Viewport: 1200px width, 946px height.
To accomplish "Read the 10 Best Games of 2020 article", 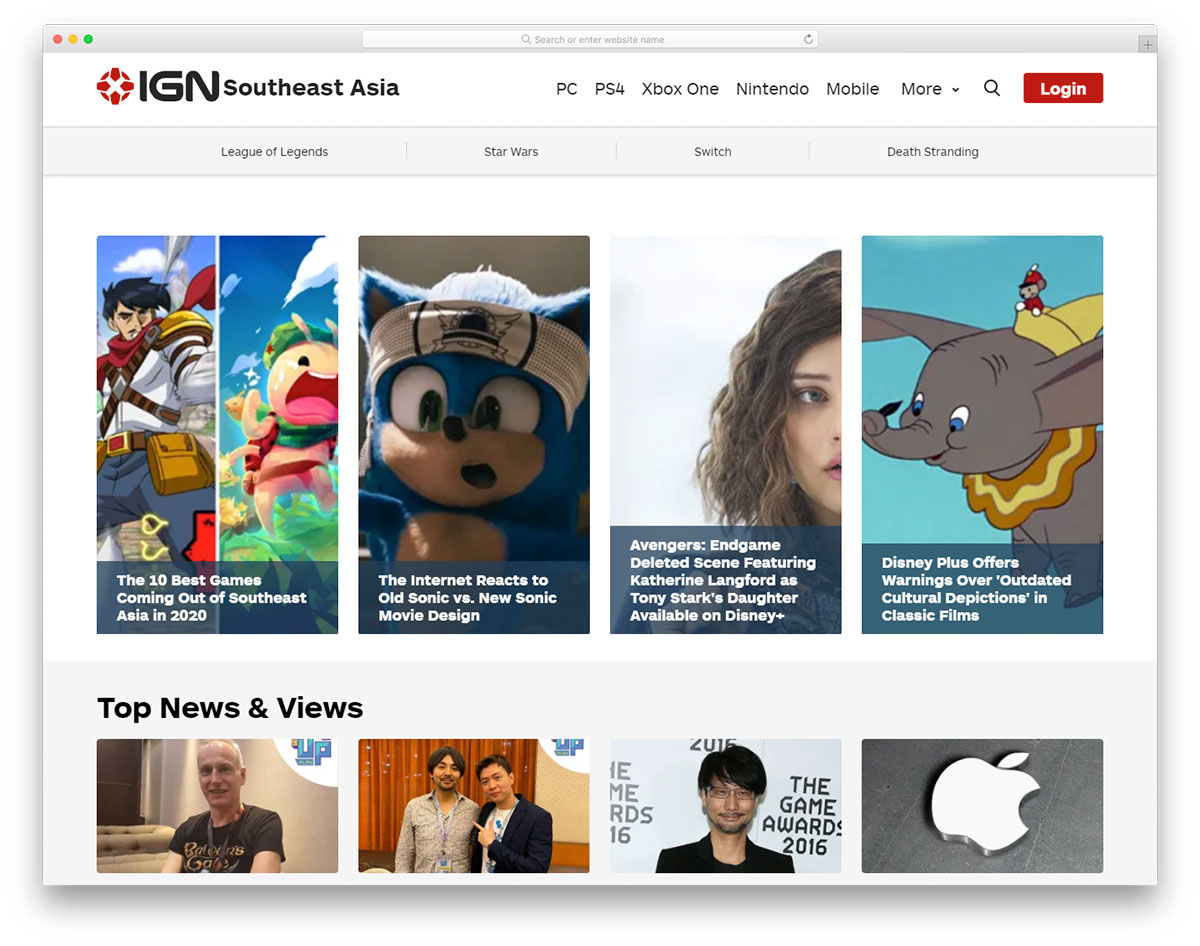I will (217, 433).
